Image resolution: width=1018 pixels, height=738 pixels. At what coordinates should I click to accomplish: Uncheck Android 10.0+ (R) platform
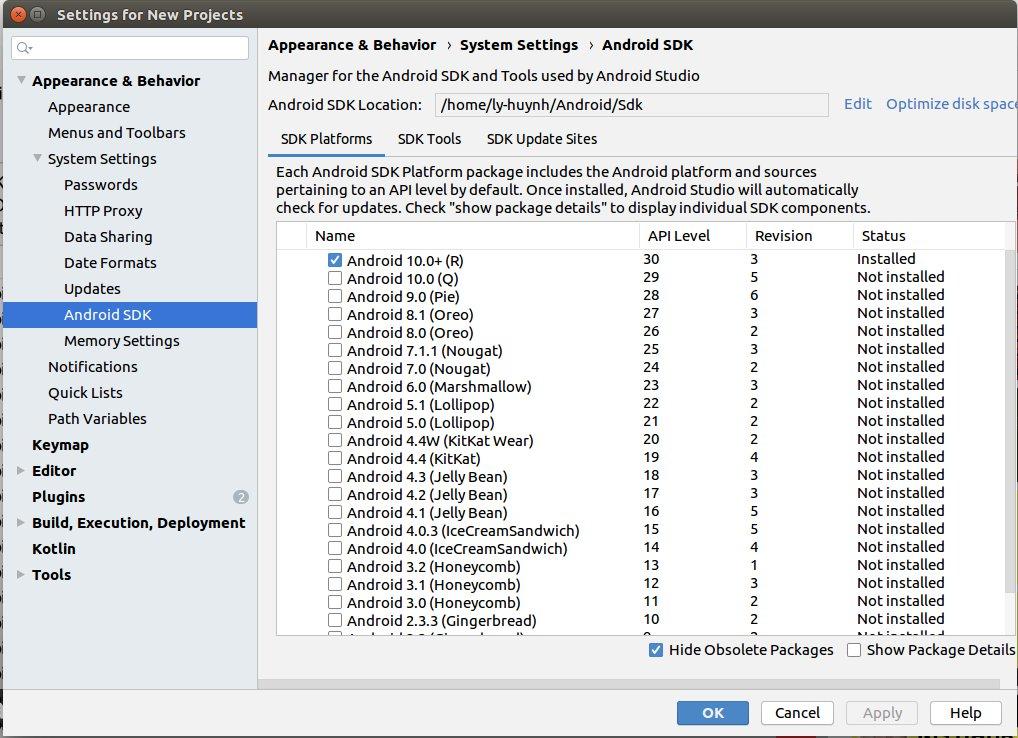click(335, 260)
